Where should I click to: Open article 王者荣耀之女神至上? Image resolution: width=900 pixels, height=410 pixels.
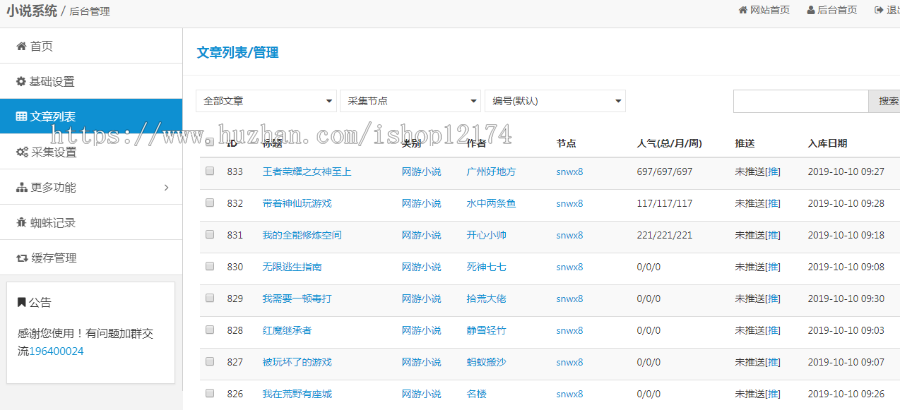(307, 171)
